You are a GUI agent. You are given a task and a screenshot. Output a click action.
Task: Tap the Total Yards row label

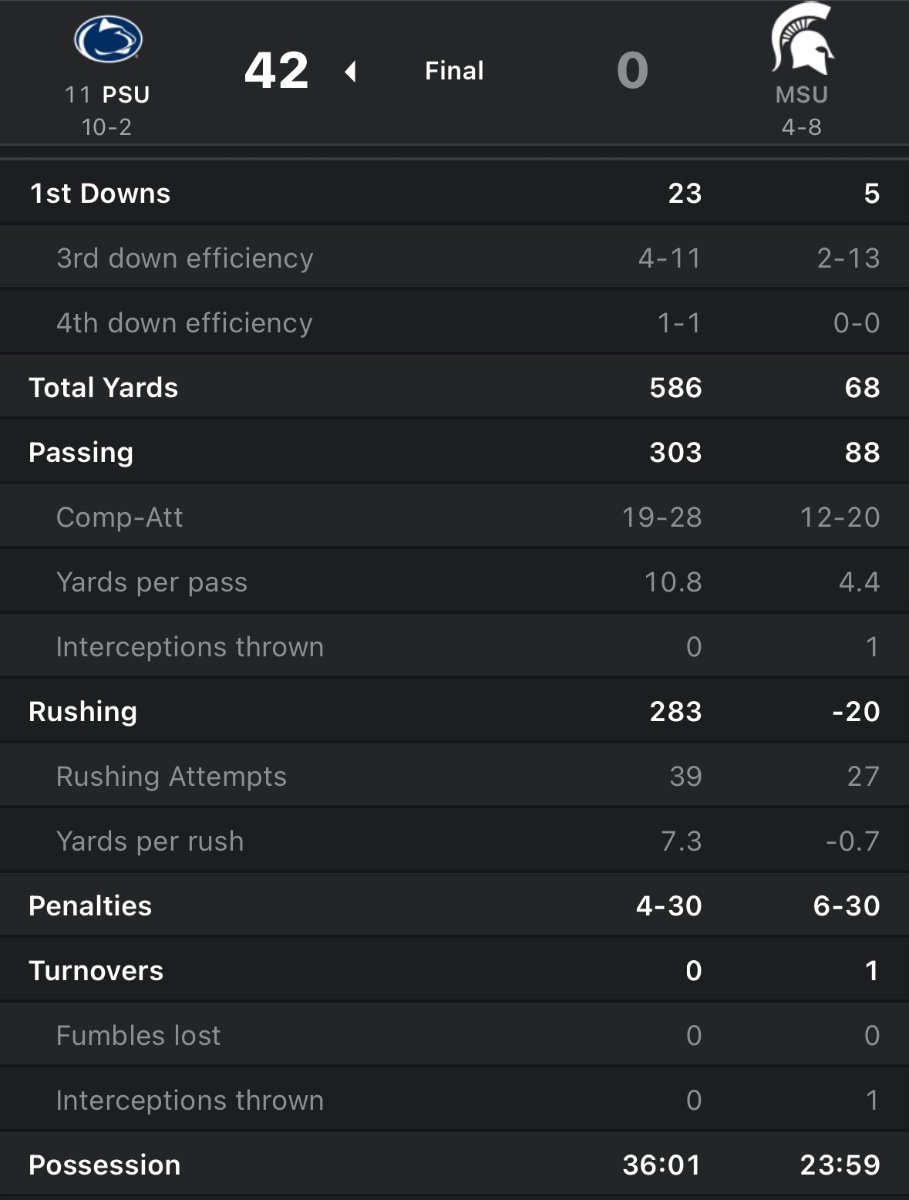click(x=104, y=388)
